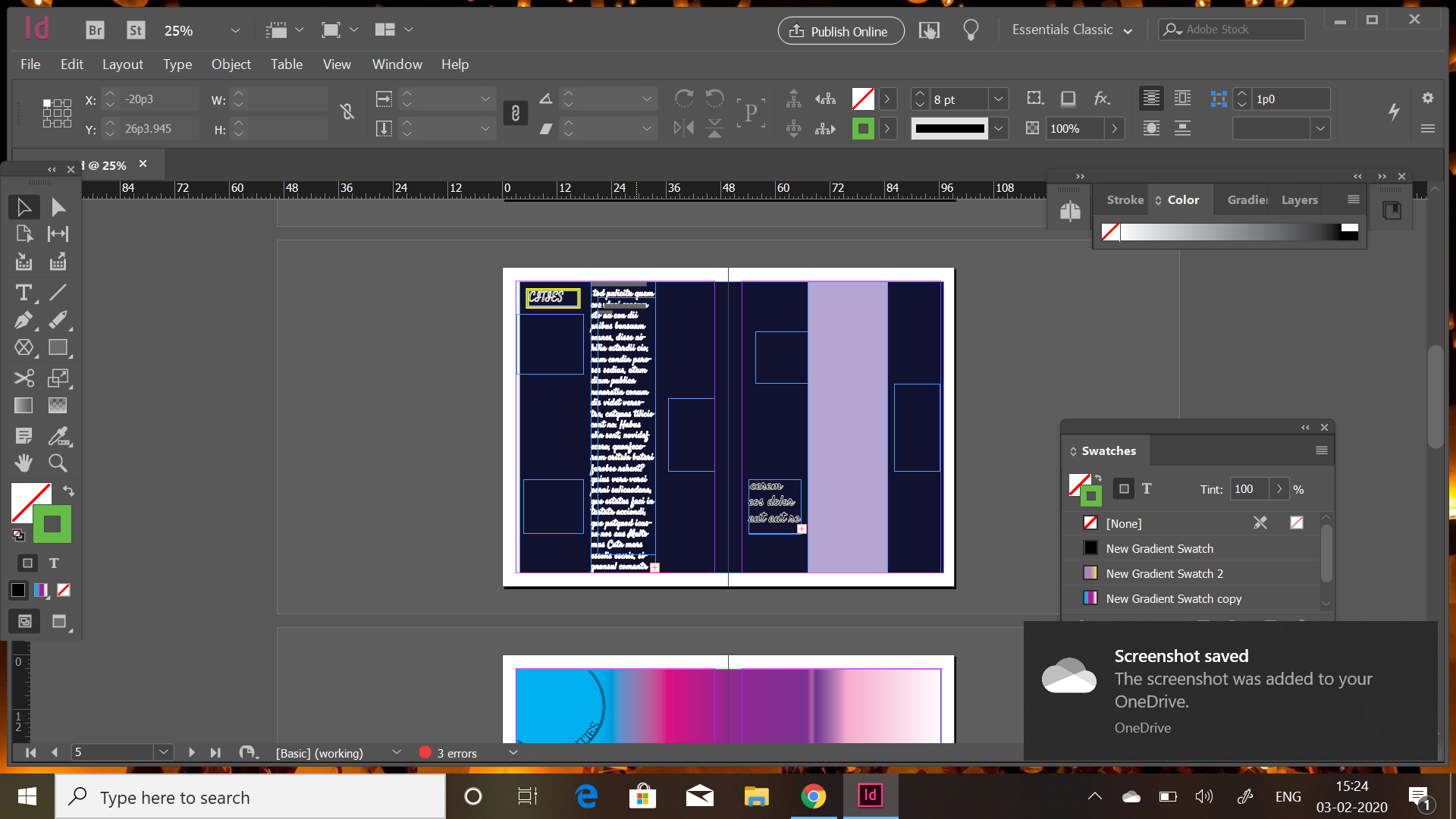Select the Direct Selection tool
The height and width of the screenshot is (819, 1456).
[58, 207]
